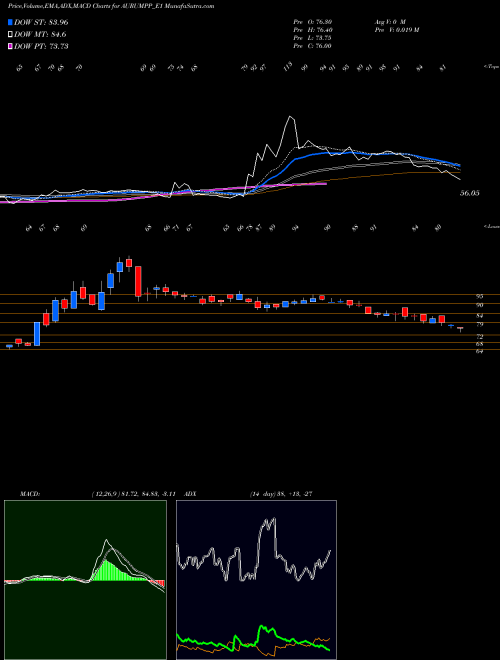Click the 'Pre H: 76.40' high value

pos(312,30)
